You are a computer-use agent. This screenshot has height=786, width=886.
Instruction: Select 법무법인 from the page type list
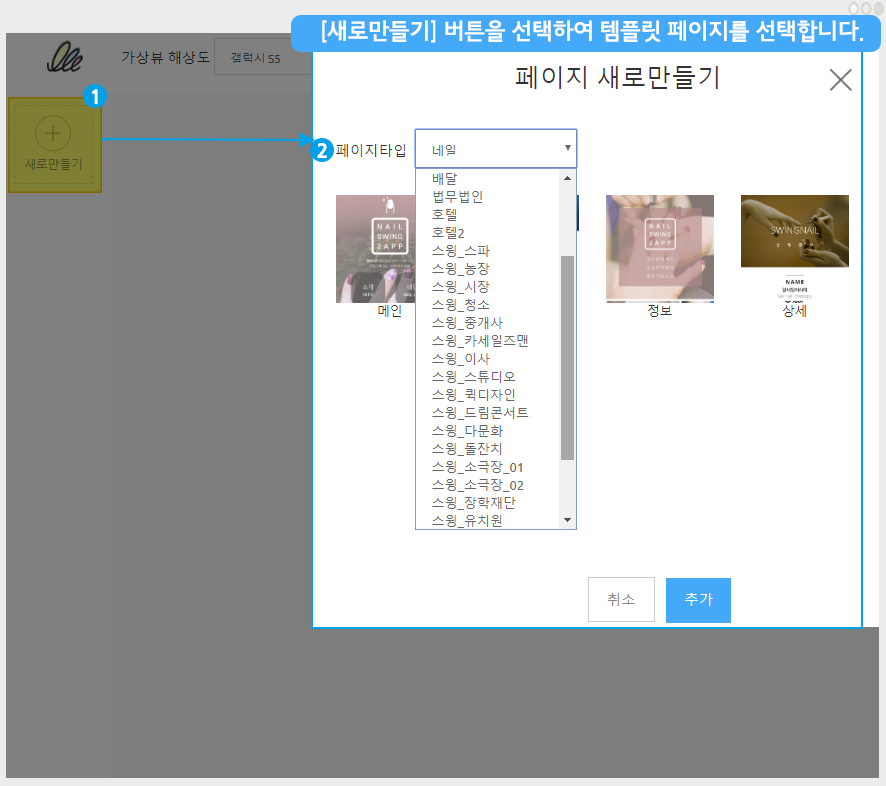click(x=457, y=196)
